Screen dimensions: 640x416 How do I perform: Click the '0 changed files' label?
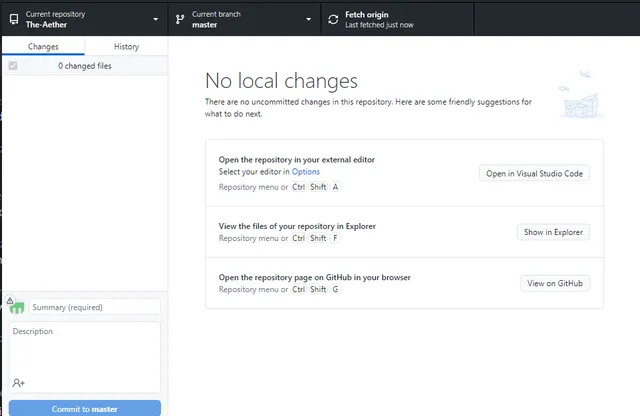[x=84, y=66]
